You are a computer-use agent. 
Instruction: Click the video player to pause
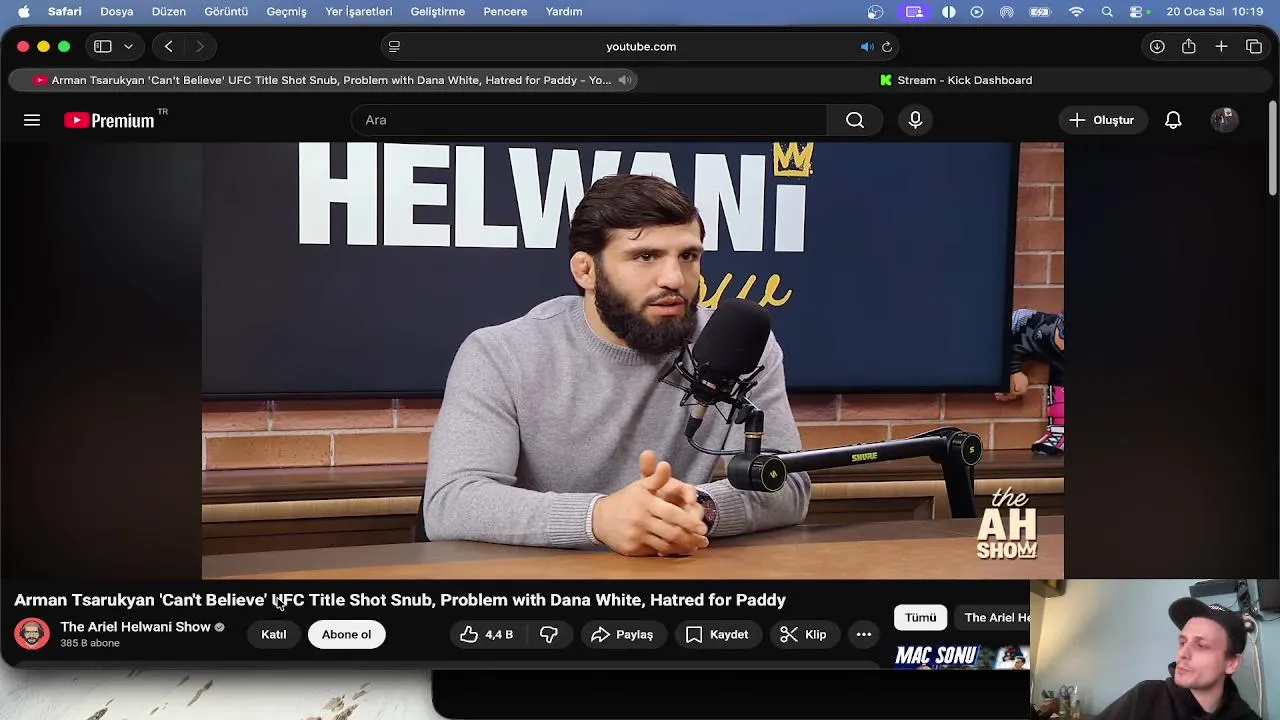(x=633, y=360)
